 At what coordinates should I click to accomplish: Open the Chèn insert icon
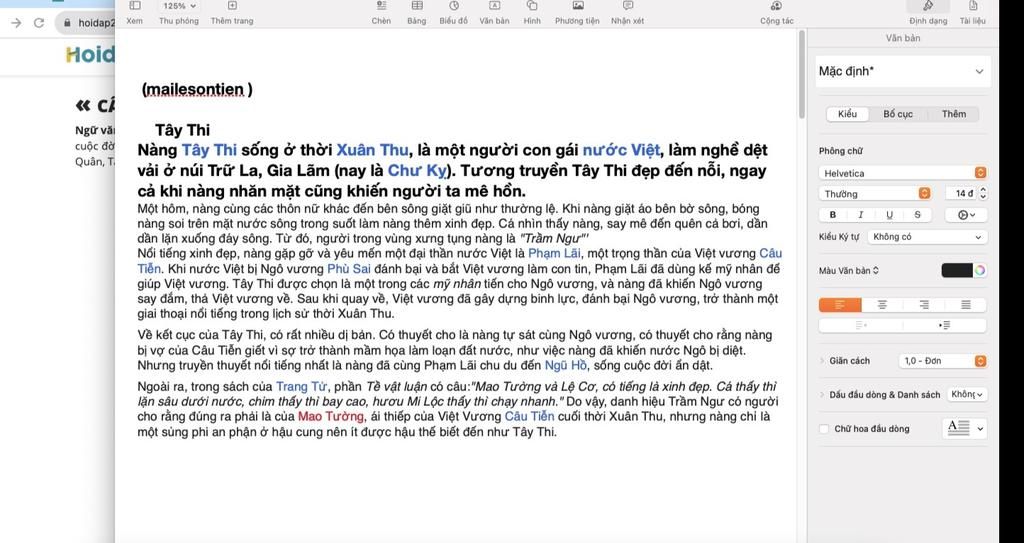(381, 6)
